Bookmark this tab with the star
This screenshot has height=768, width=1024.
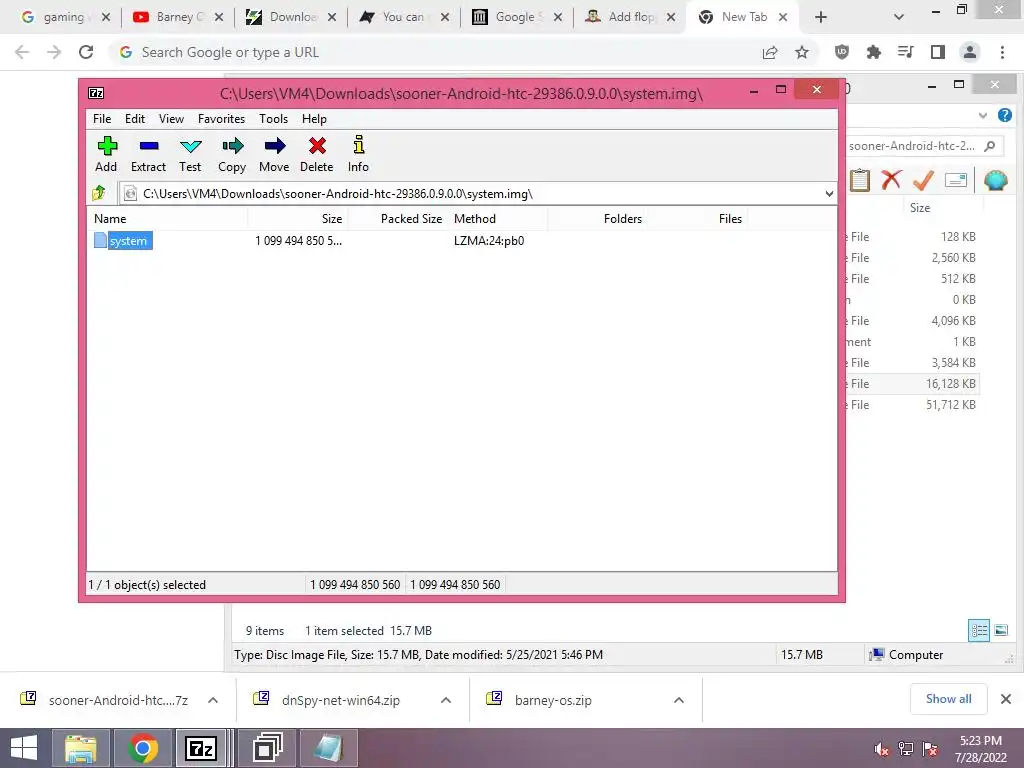tap(802, 52)
